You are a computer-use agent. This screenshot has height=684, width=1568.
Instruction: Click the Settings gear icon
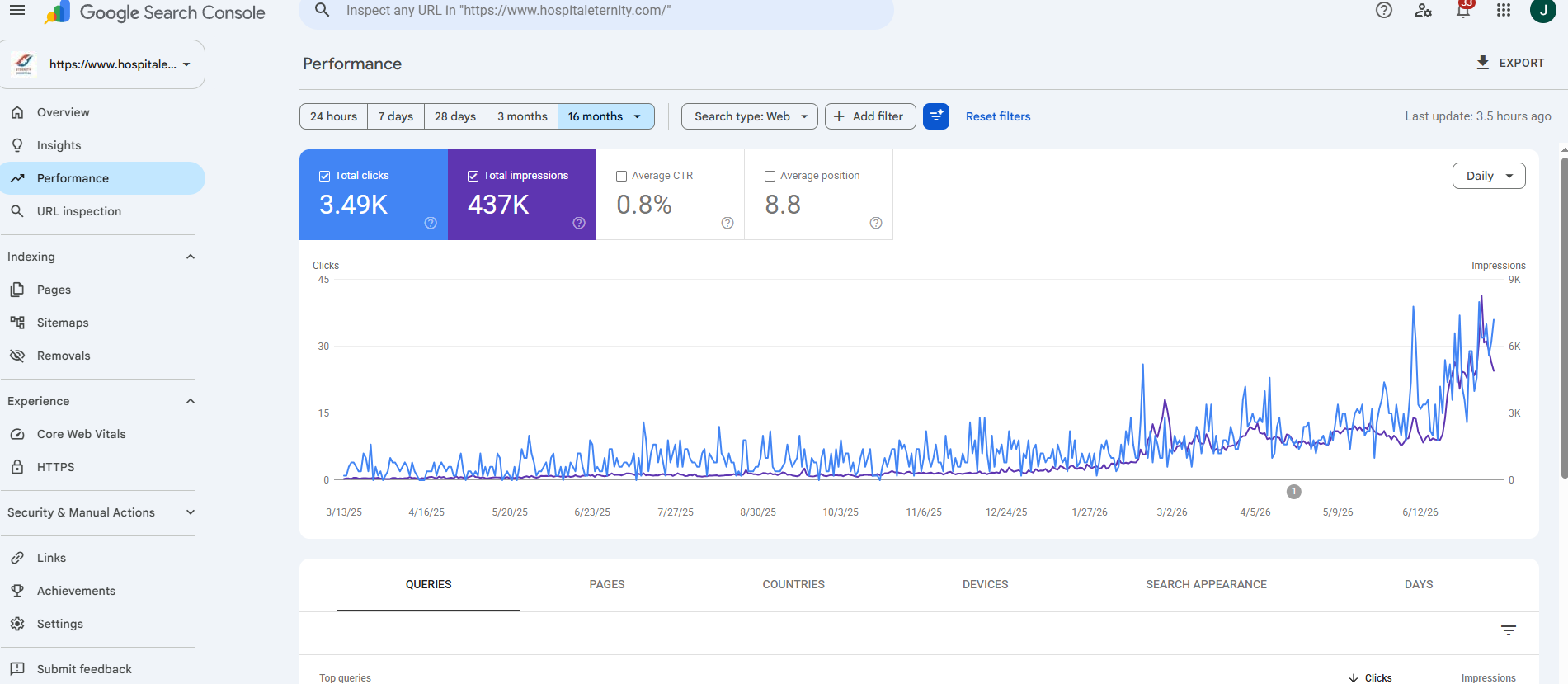point(17,624)
